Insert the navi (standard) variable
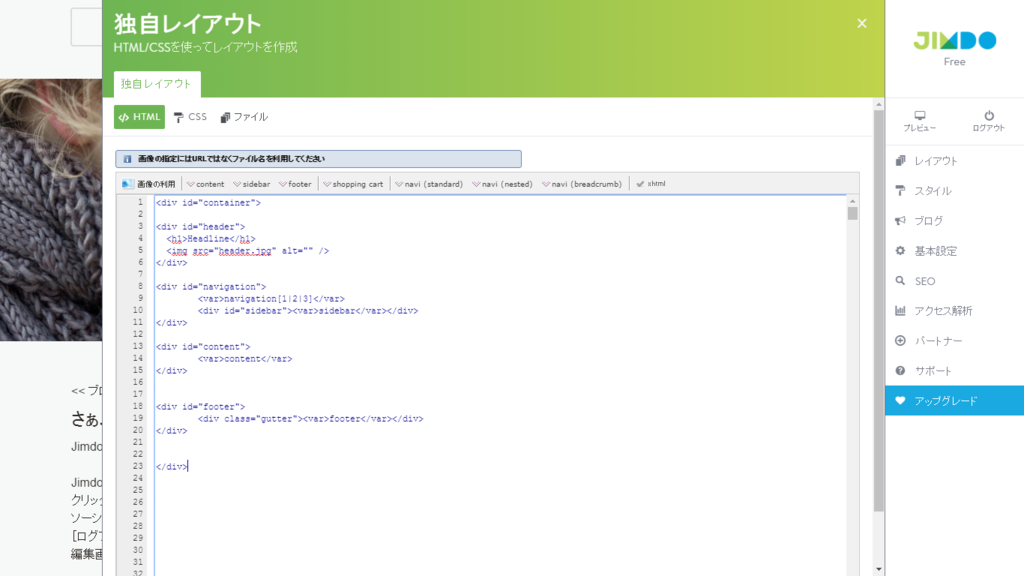Screen dimensions: 1024x576 click(428, 184)
